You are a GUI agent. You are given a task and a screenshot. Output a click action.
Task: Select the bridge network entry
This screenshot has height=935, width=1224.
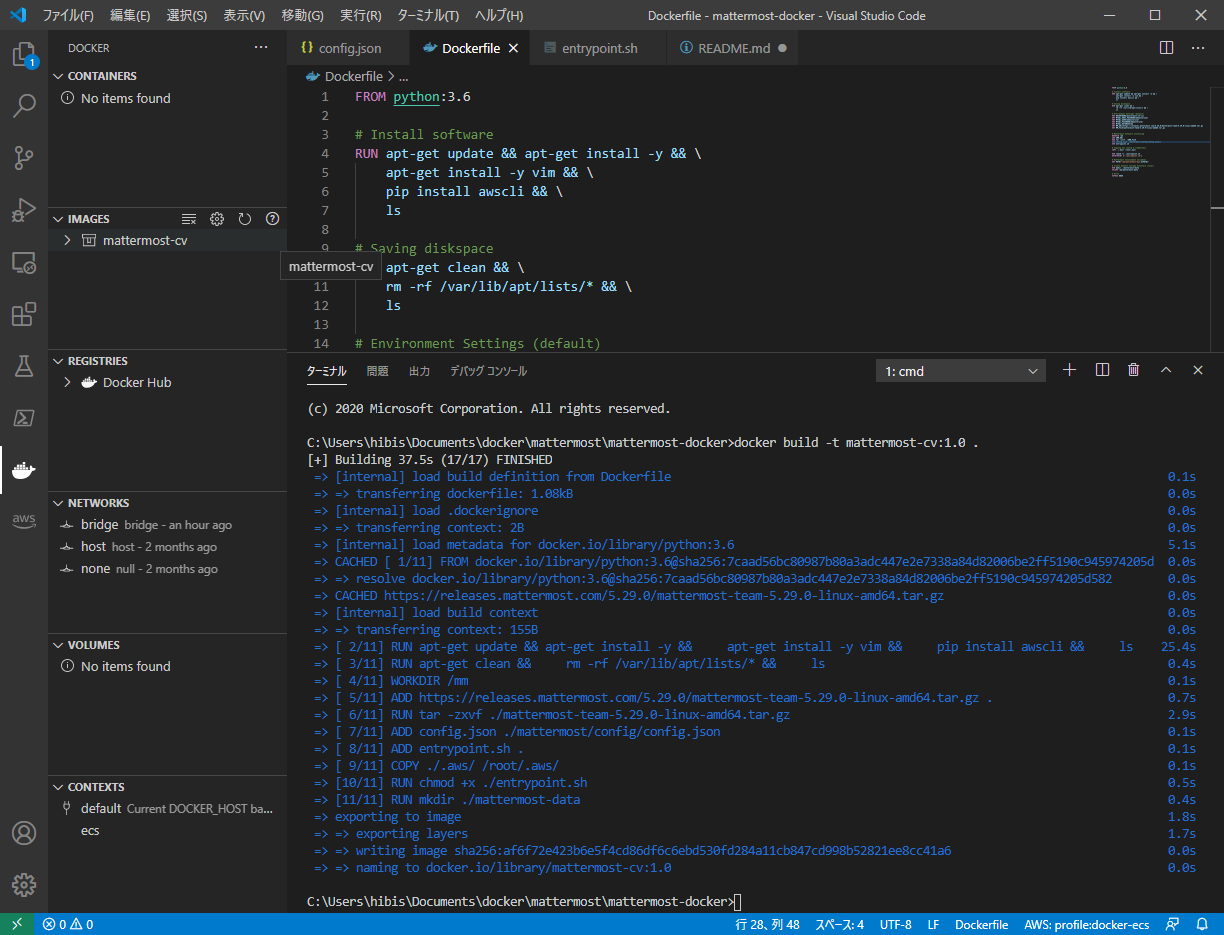tap(167, 525)
